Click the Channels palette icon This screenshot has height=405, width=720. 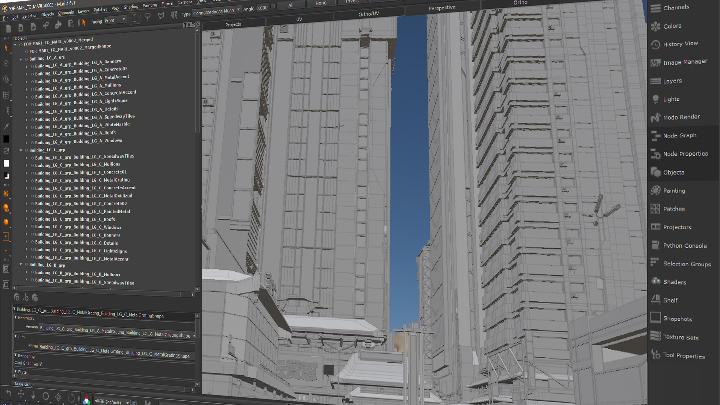coord(653,8)
